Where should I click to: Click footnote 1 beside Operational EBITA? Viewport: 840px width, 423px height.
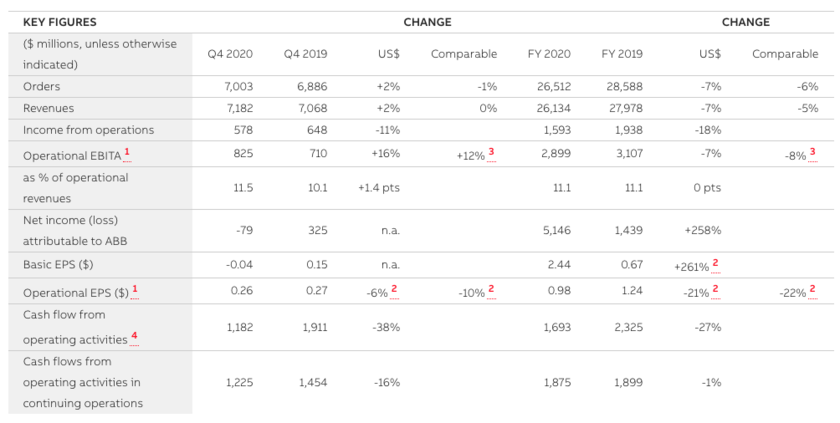click(x=127, y=151)
